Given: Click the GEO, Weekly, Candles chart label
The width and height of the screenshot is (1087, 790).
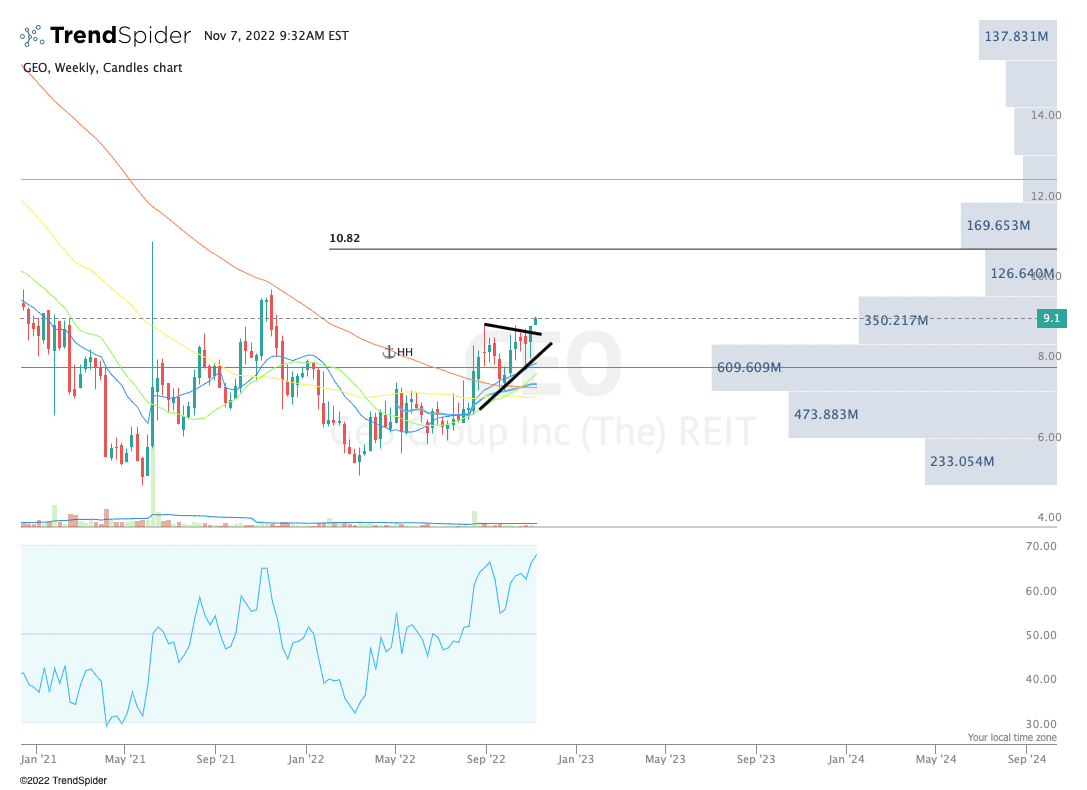Looking at the screenshot, I should point(101,68).
